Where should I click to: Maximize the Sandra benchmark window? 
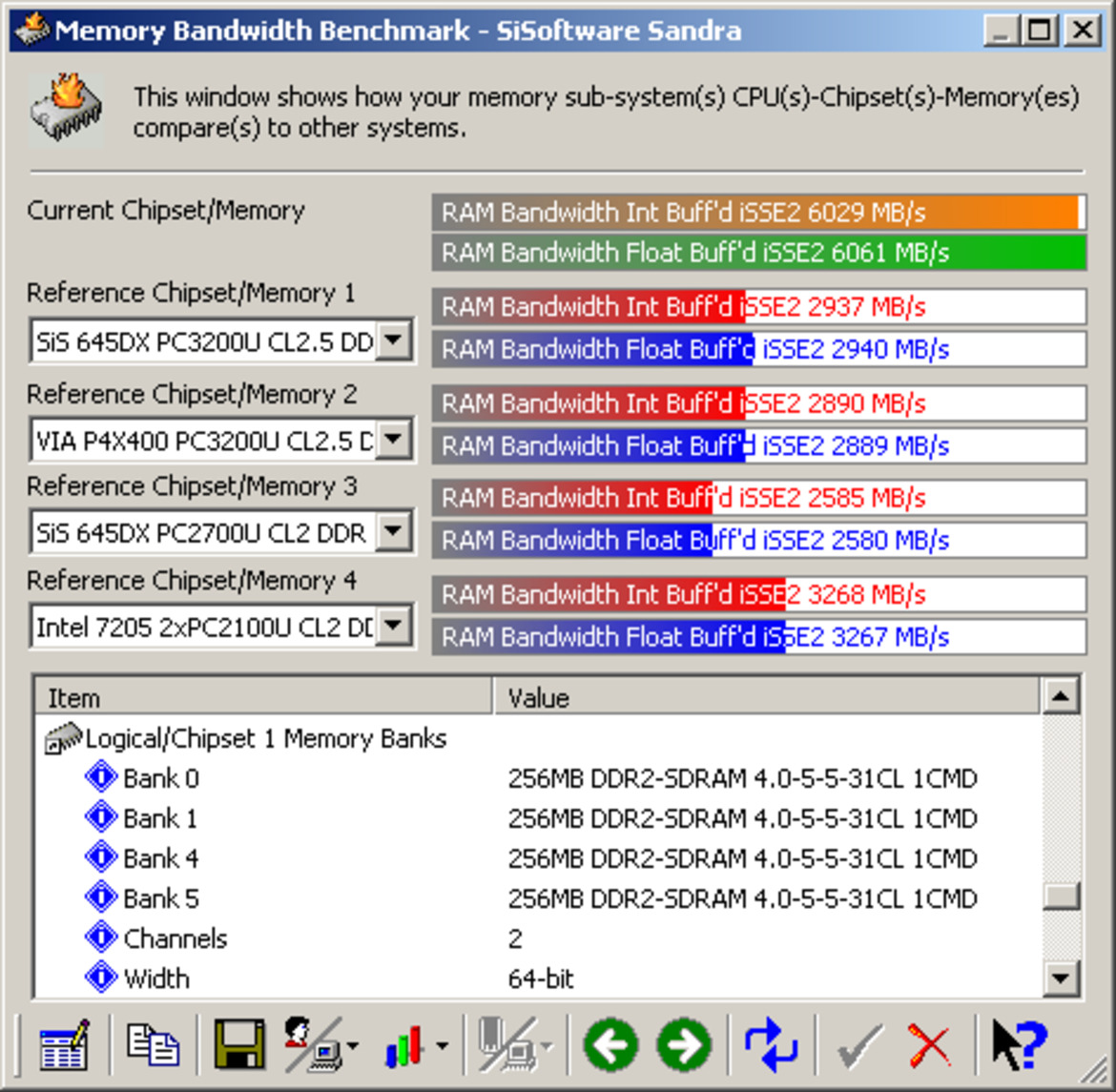point(1039,31)
